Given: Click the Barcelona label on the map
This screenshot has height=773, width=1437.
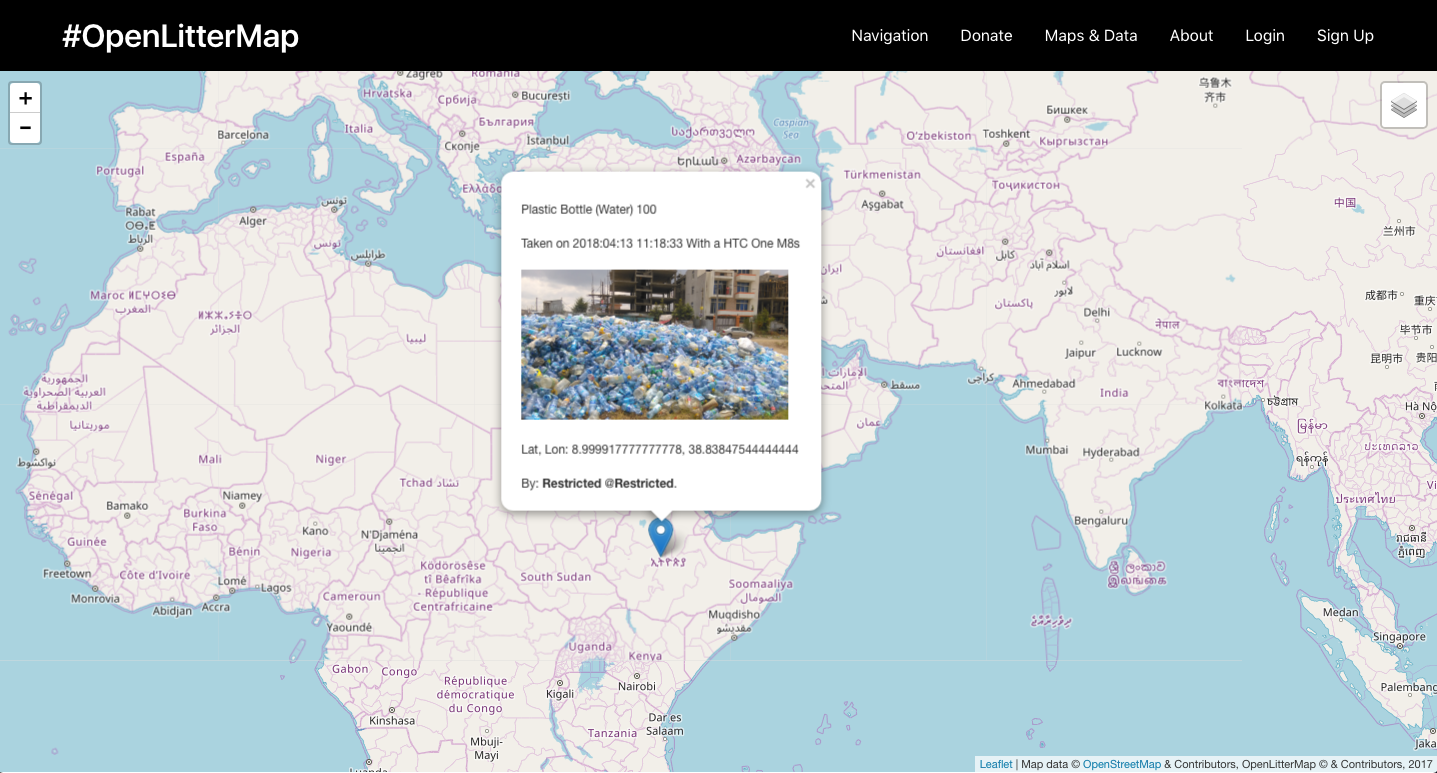Looking at the screenshot, I should point(243,134).
